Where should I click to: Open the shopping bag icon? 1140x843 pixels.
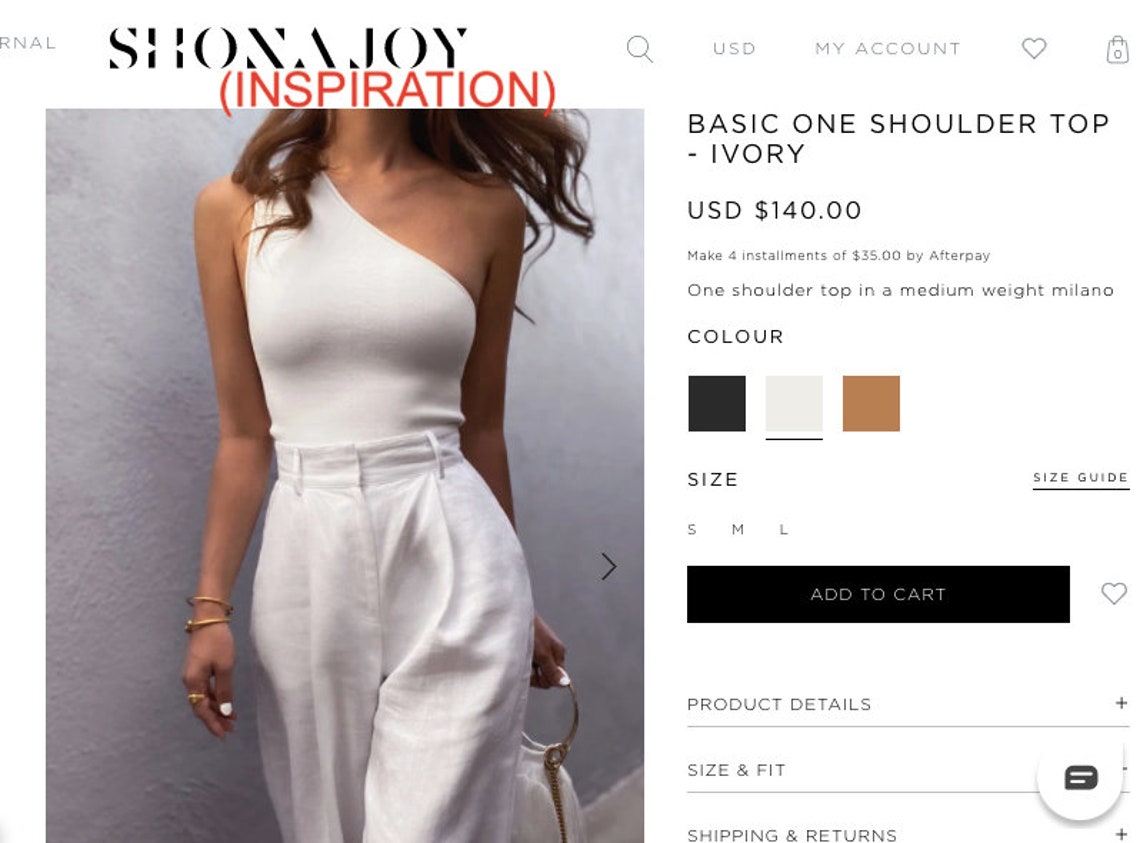tap(1117, 49)
